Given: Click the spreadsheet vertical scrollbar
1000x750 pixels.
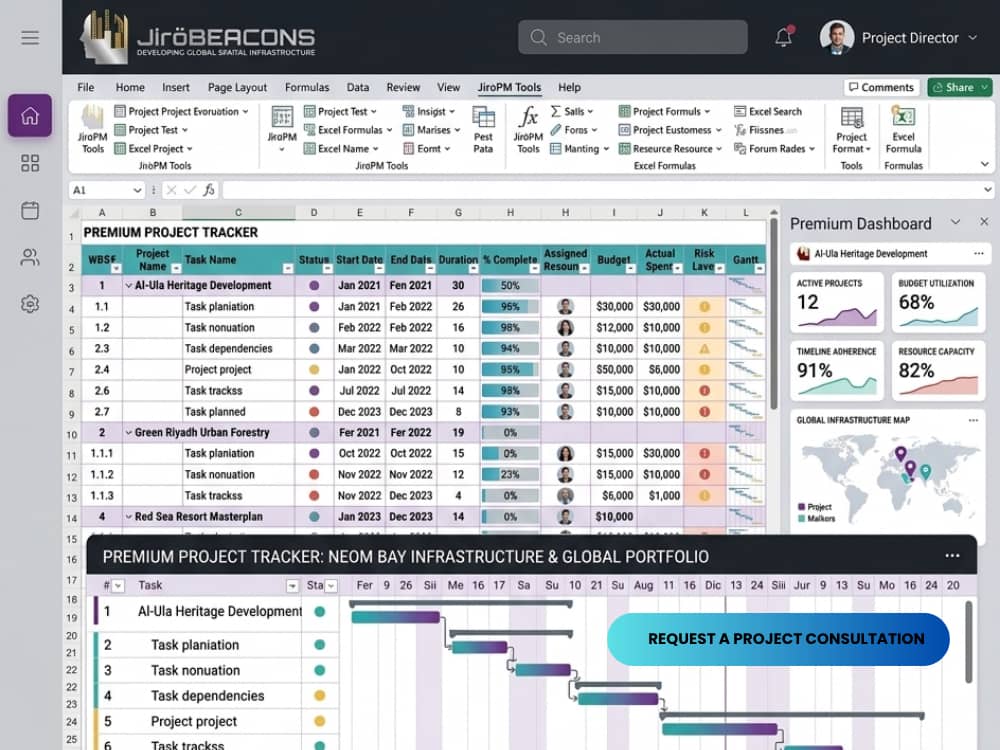Looking at the screenshot, I should pyautogui.click(x=774, y=315).
